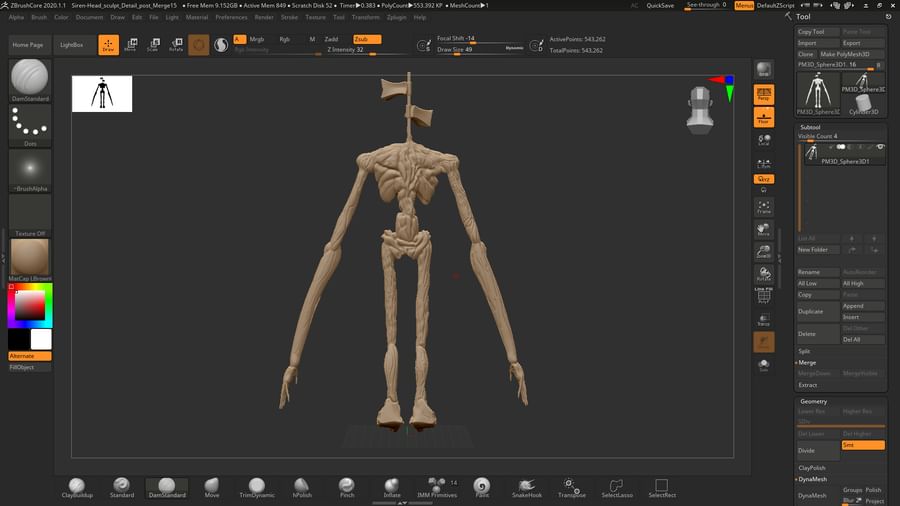
Task: Toggle the Floor grid button
Action: [763, 117]
